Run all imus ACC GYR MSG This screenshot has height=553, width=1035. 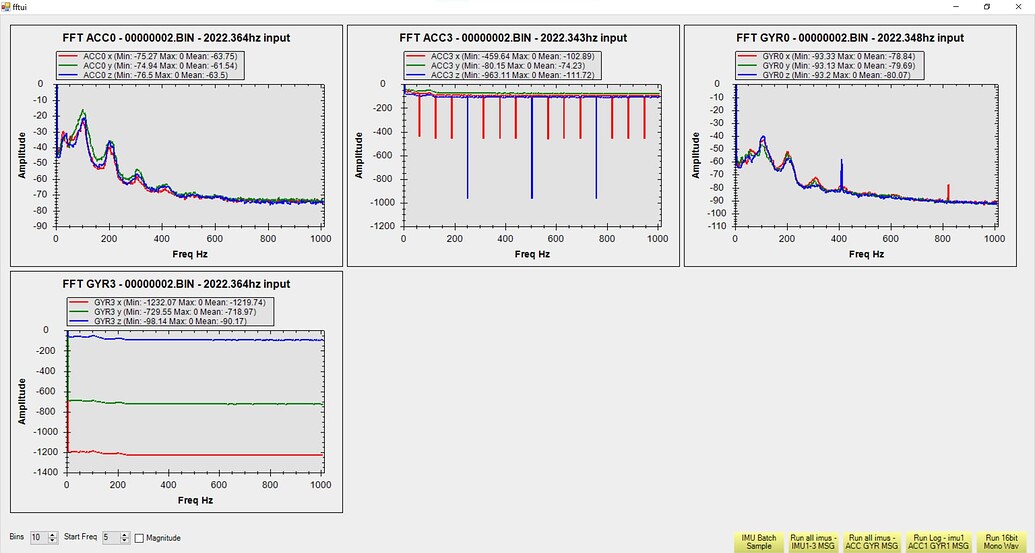[x=872, y=541]
